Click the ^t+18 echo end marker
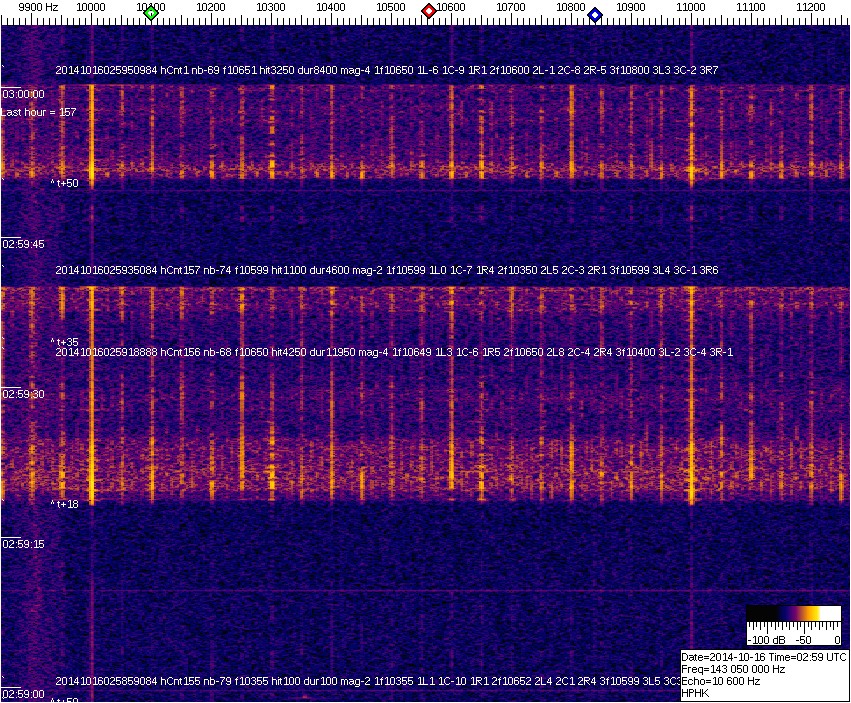 (65, 504)
